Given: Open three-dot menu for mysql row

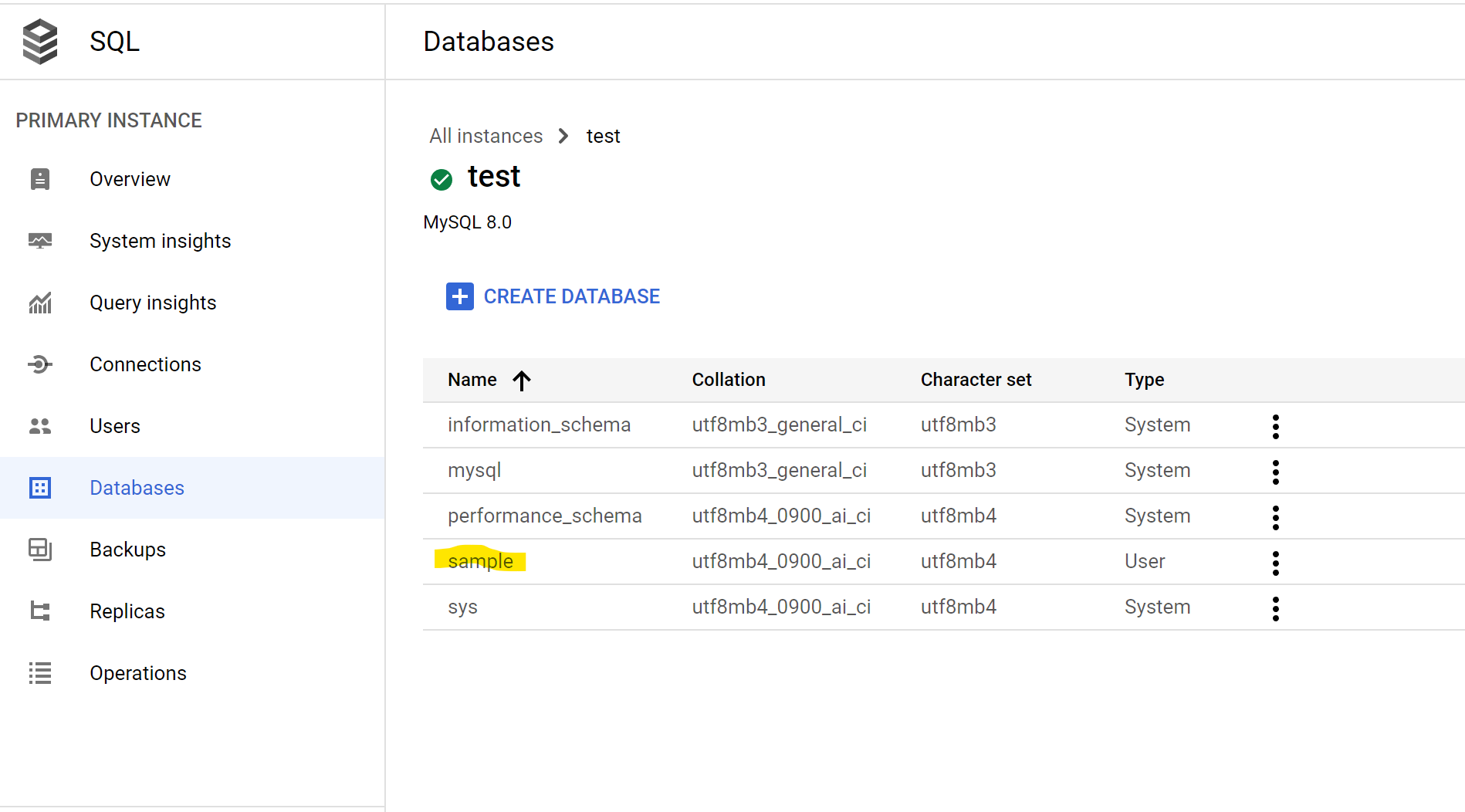Looking at the screenshot, I should tap(1276, 472).
